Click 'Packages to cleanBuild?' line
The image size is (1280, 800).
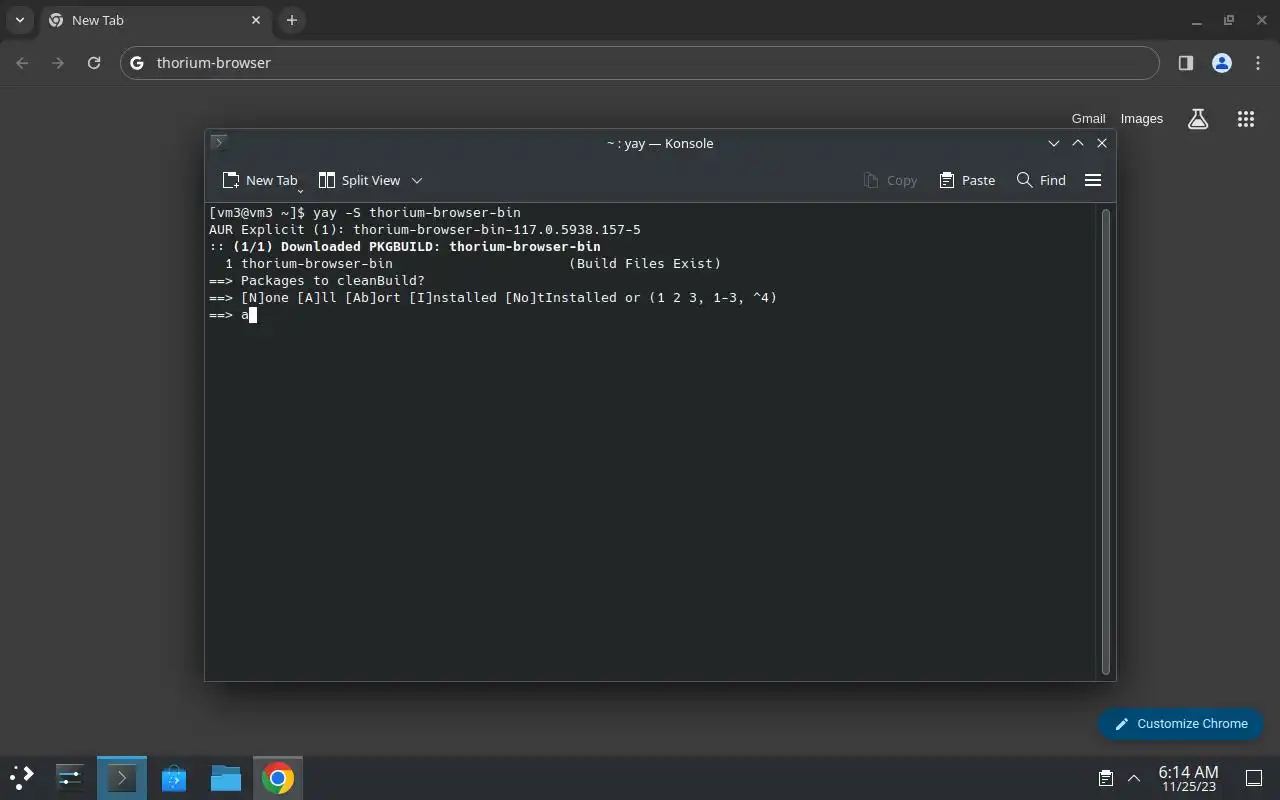pos(317,280)
